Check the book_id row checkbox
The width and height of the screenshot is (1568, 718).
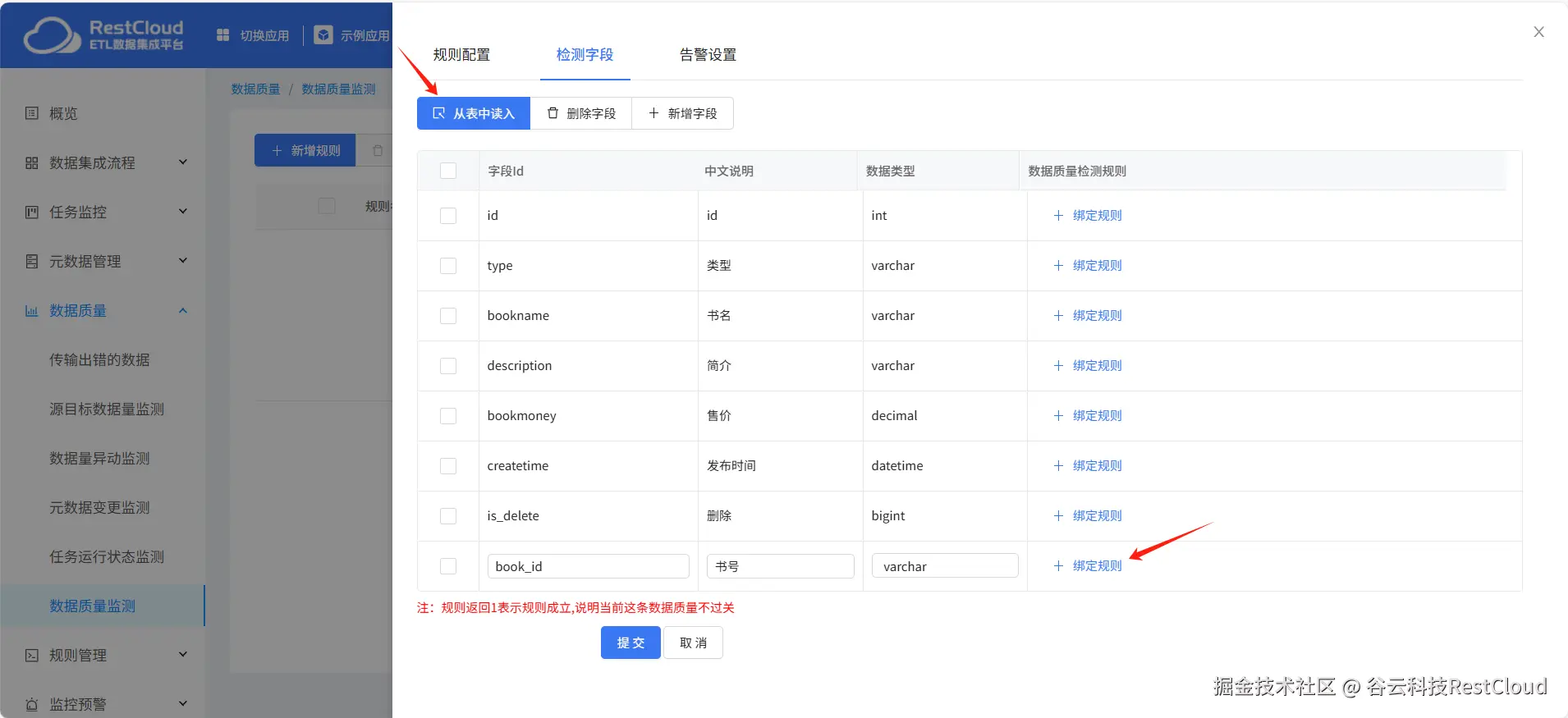(448, 566)
